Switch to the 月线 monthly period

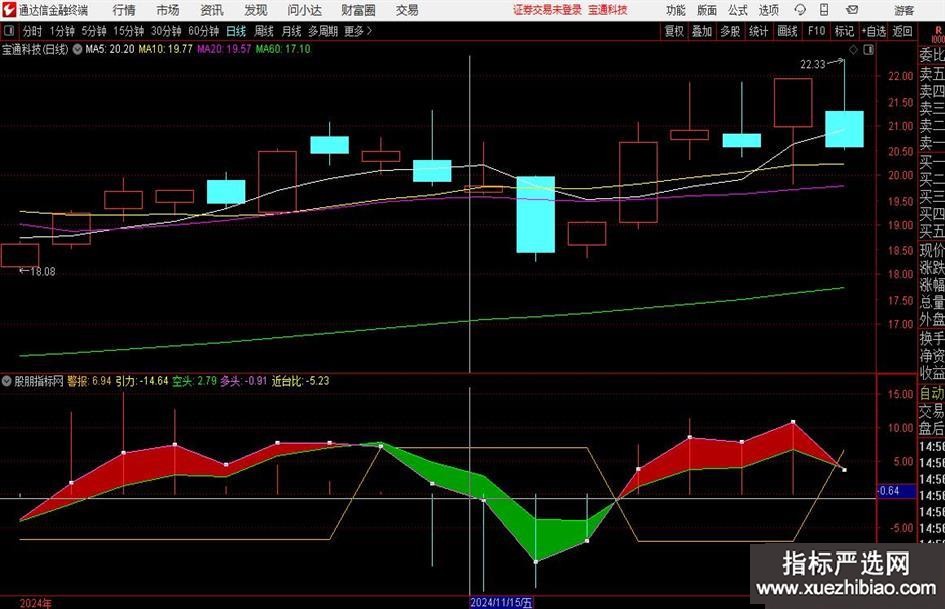click(292, 31)
